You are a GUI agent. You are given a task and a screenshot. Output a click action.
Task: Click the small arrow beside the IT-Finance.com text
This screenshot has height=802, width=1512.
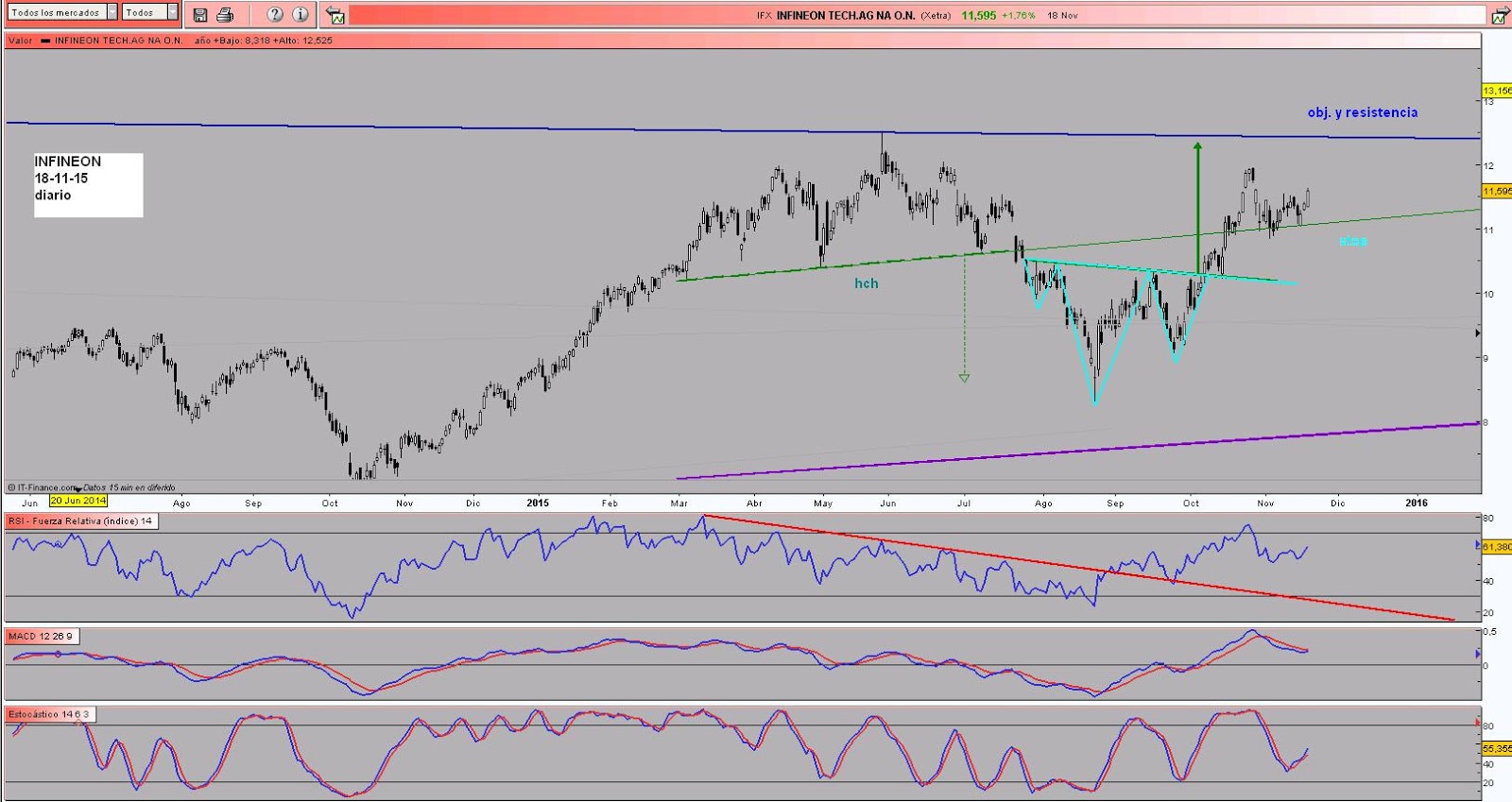[x=78, y=489]
